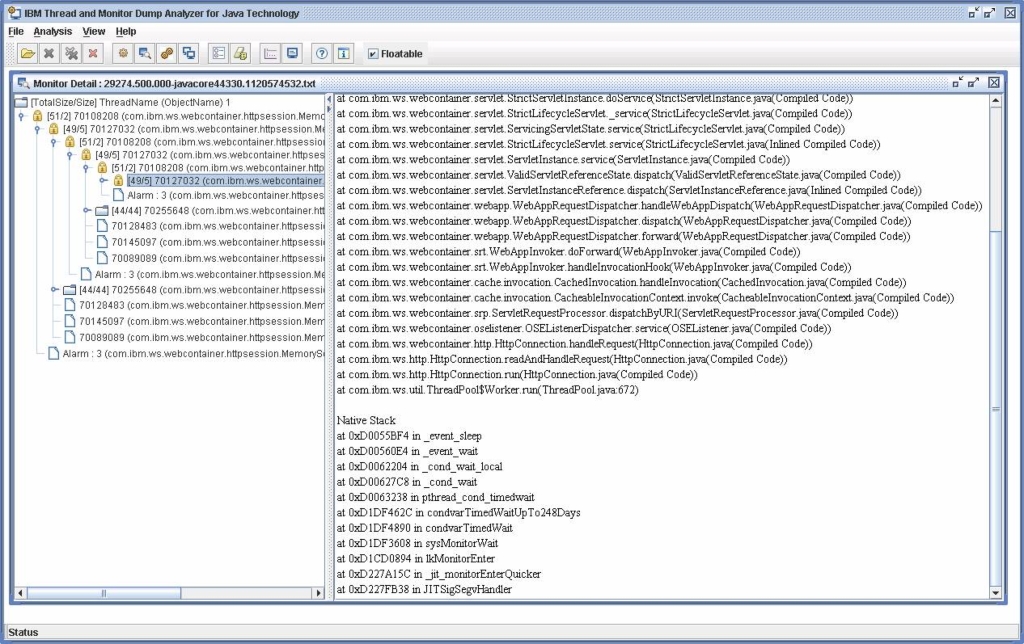Click the 'HttpConnection.readAndHandleRequest' stack line
The width and height of the screenshot is (1024, 644).
point(562,359)
